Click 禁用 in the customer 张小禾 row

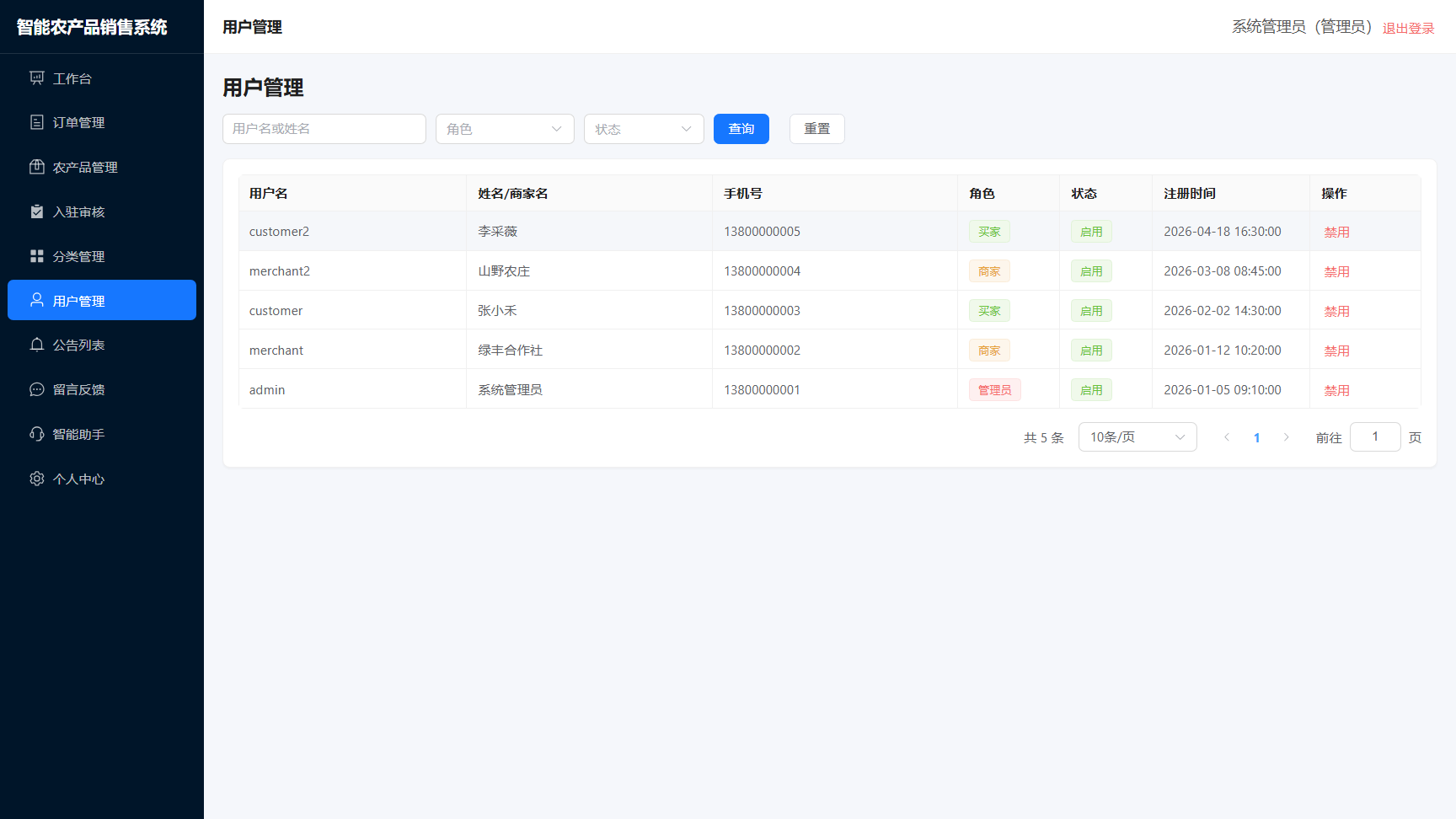point(1336,311)
